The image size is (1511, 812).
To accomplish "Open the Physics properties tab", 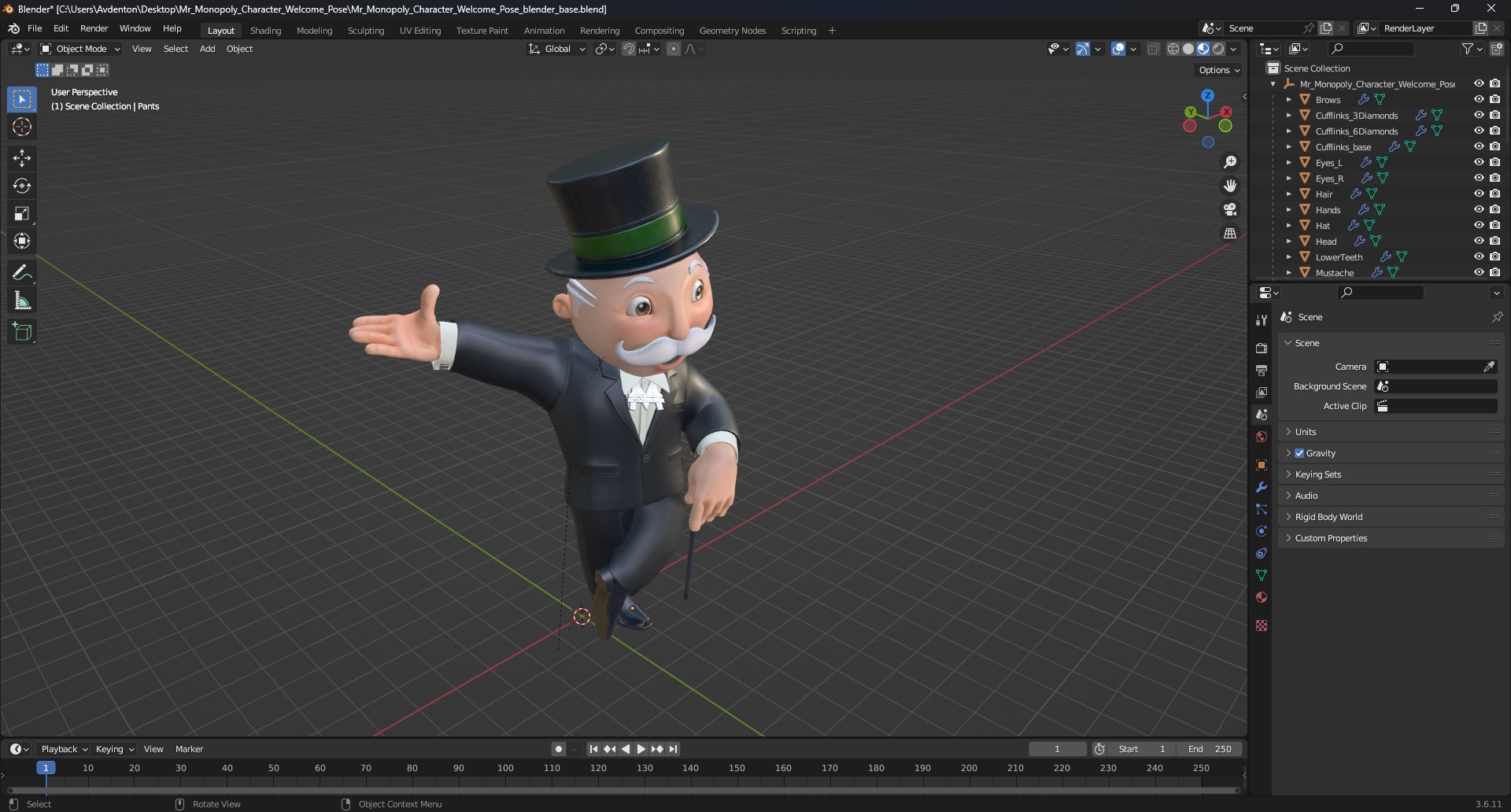I will pyautogui.click(x=1262, y=531).
